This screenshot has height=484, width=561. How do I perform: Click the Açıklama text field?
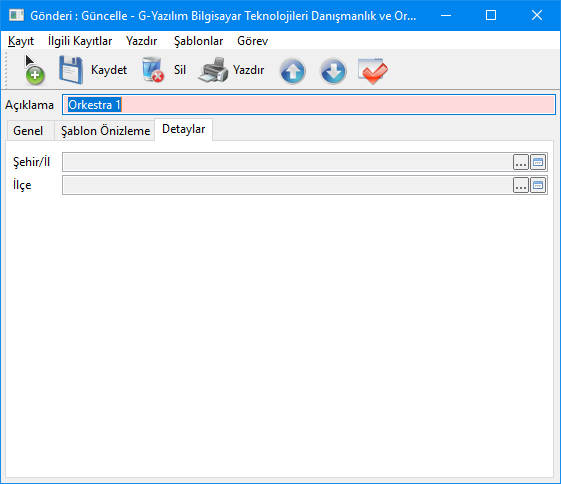coord(309,105)
